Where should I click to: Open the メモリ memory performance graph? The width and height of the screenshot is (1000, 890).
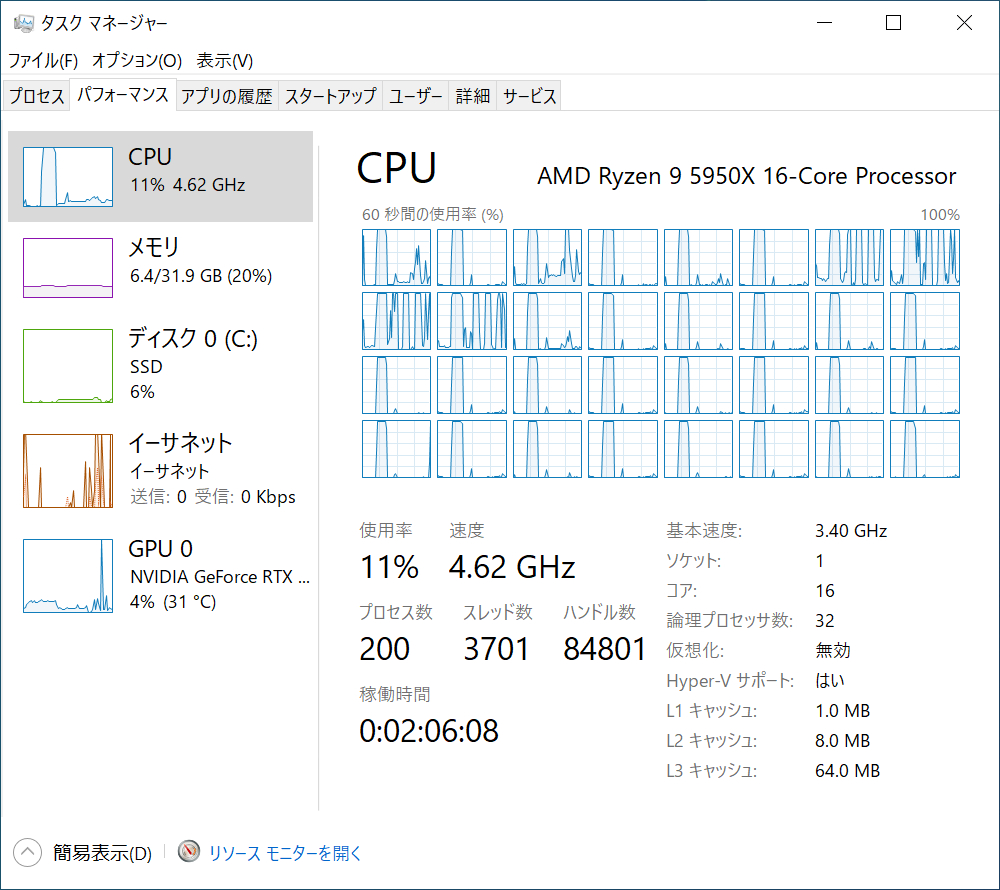pyautogui.click(x=68, y=267)
